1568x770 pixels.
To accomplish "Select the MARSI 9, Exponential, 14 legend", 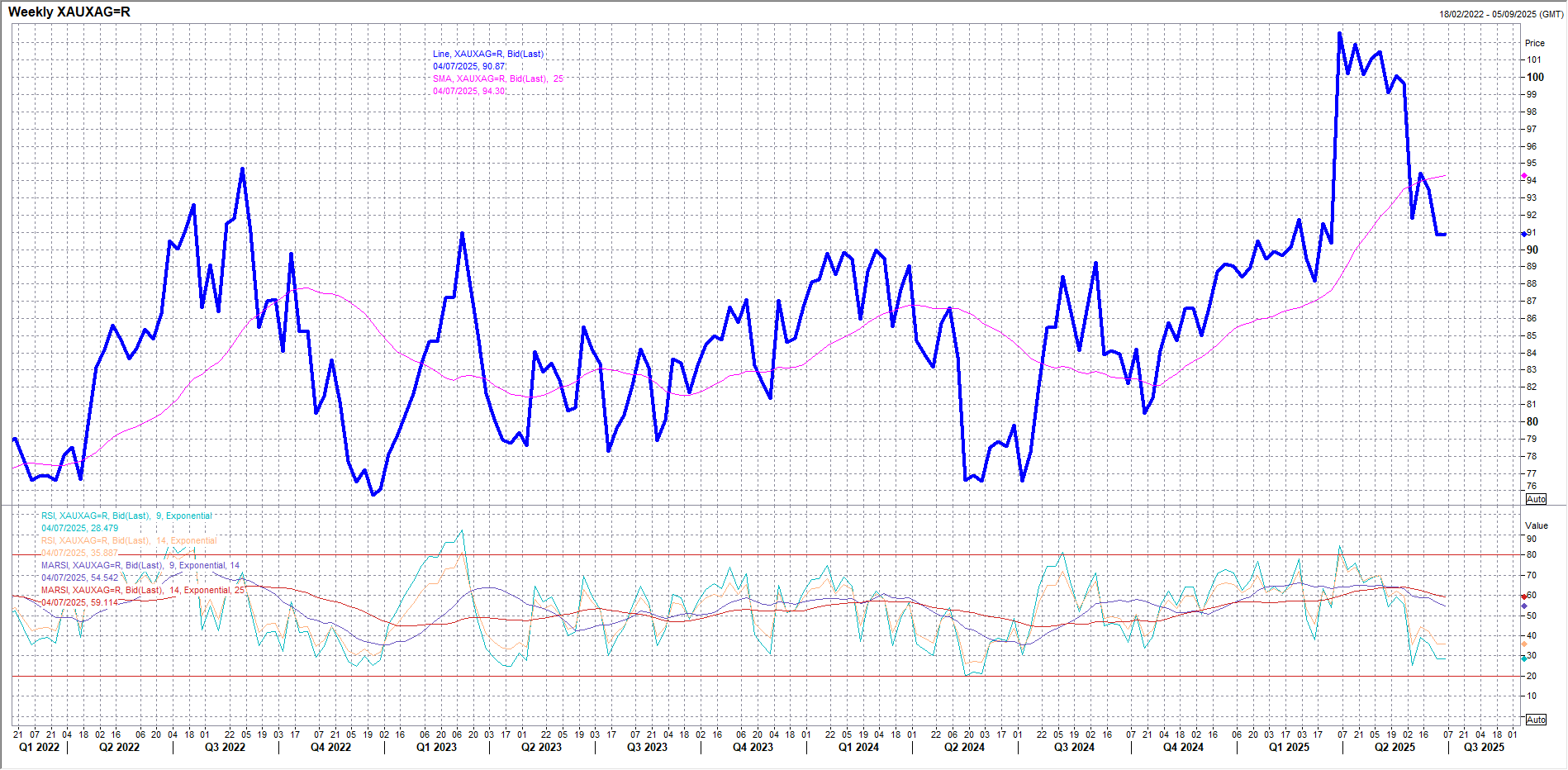I will [140, 565].
